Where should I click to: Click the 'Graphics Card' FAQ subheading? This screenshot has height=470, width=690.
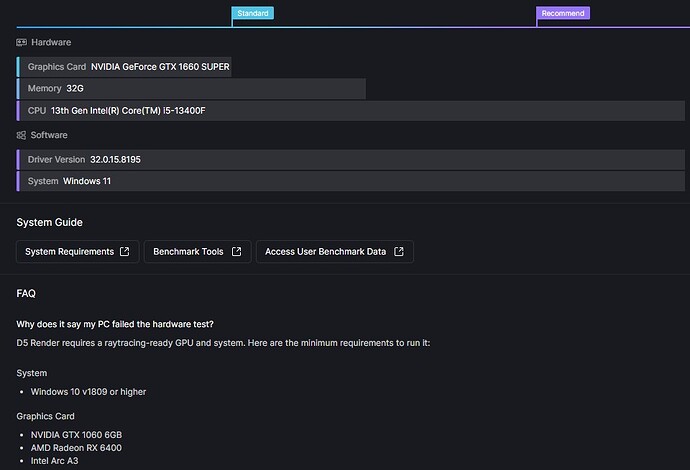45,416
